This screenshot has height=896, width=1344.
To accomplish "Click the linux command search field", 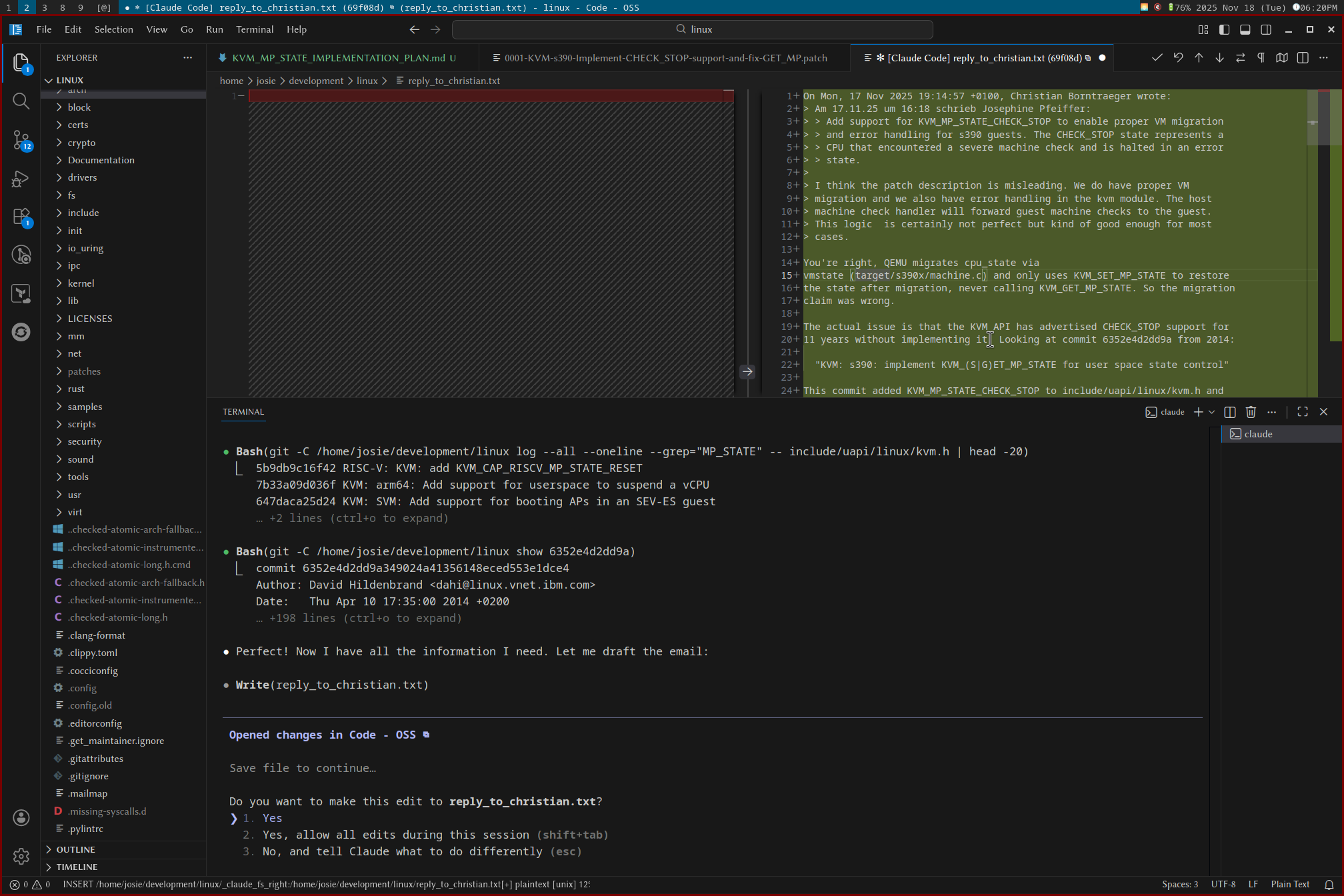I will [x=692, y=29].
